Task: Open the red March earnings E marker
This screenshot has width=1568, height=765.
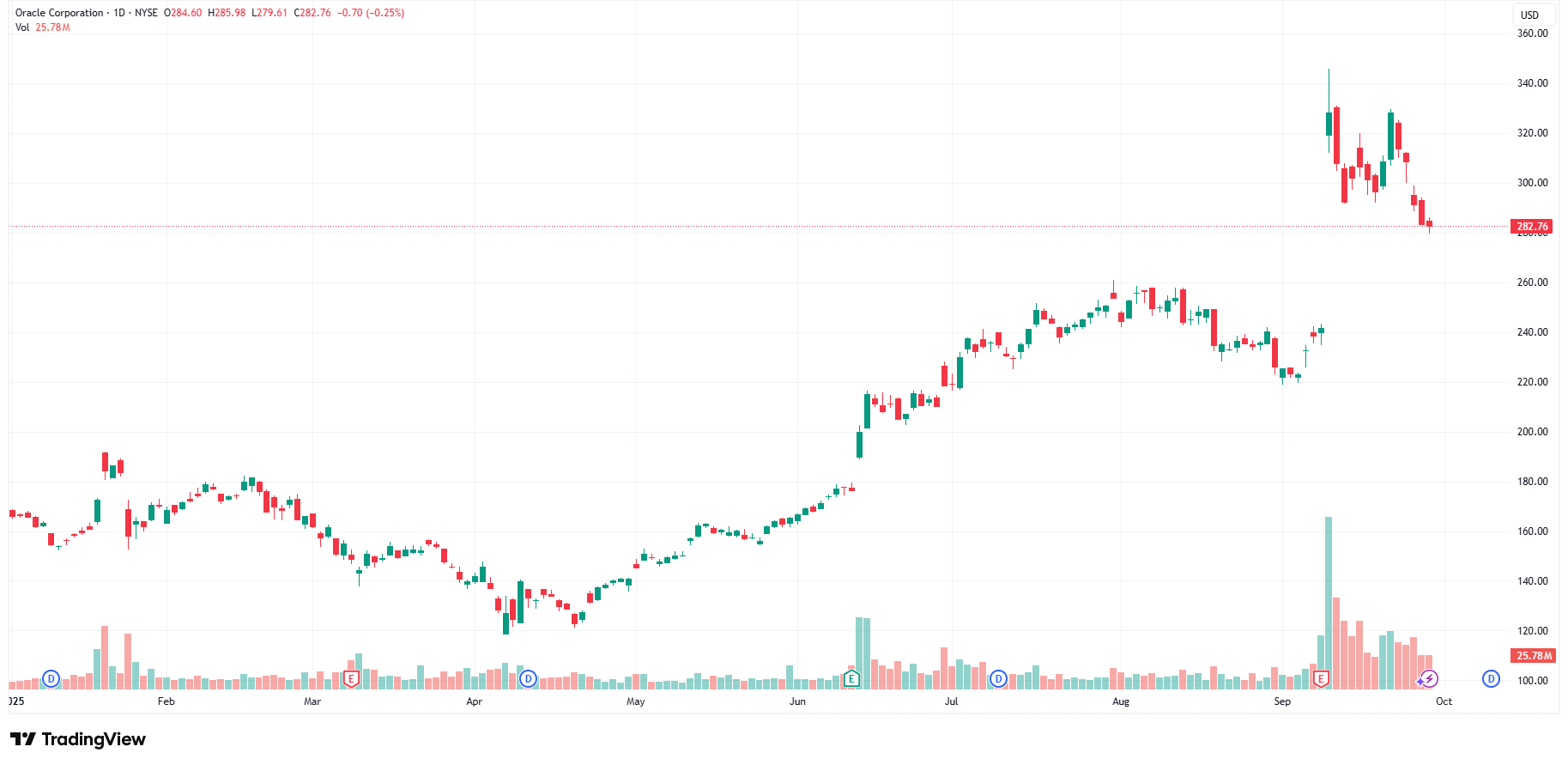Action: pos(350,679)
